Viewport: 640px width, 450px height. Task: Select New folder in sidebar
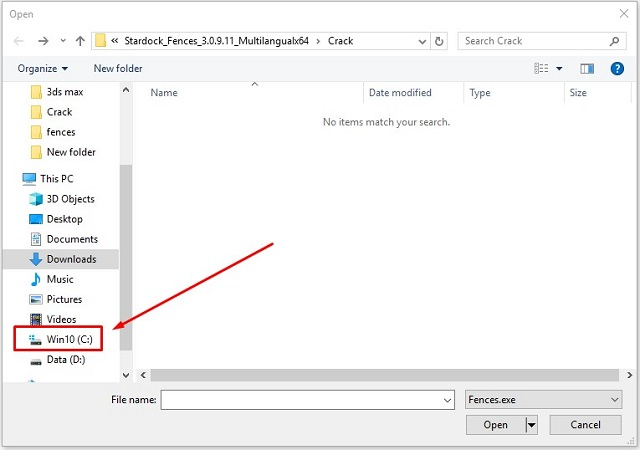coord(63,152)
